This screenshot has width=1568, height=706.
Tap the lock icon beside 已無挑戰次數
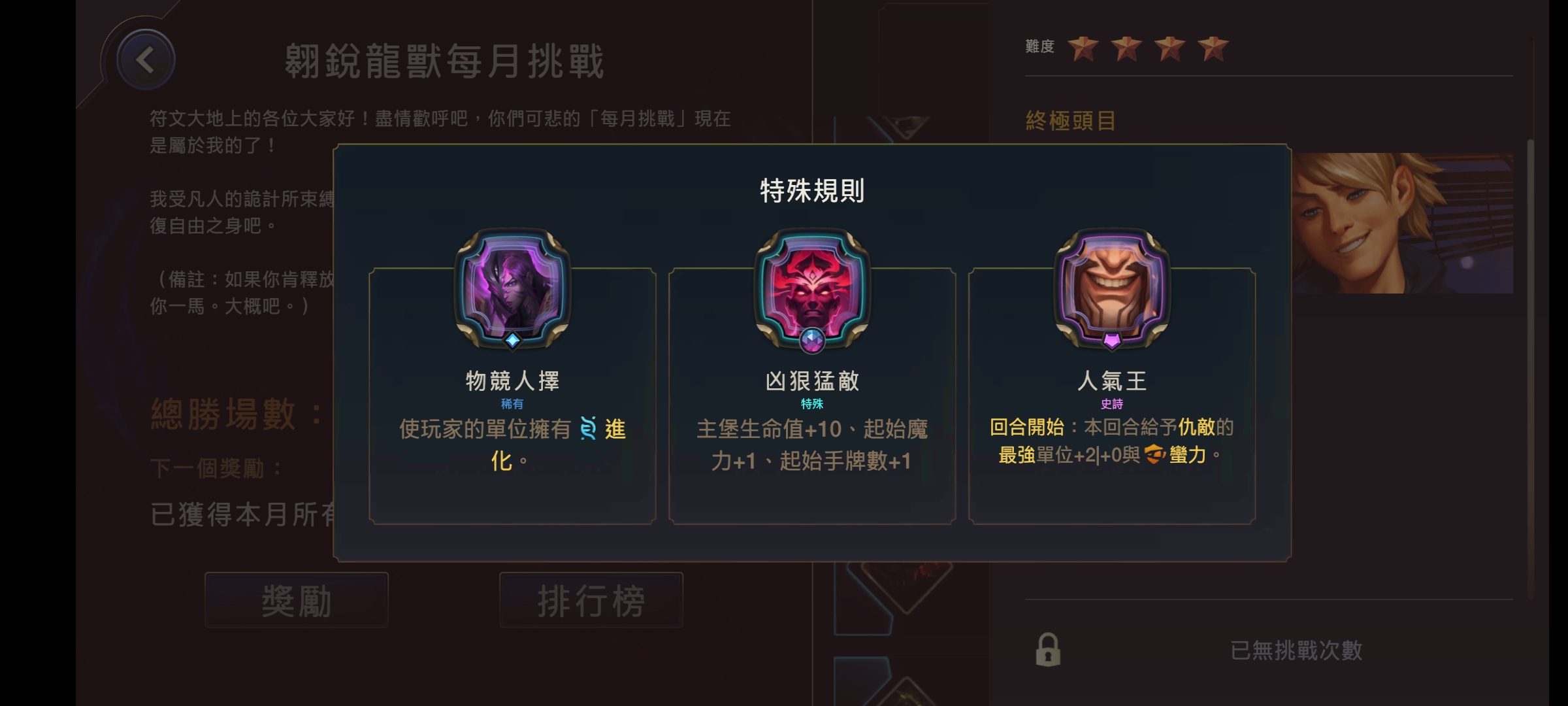pos(1048,650)
